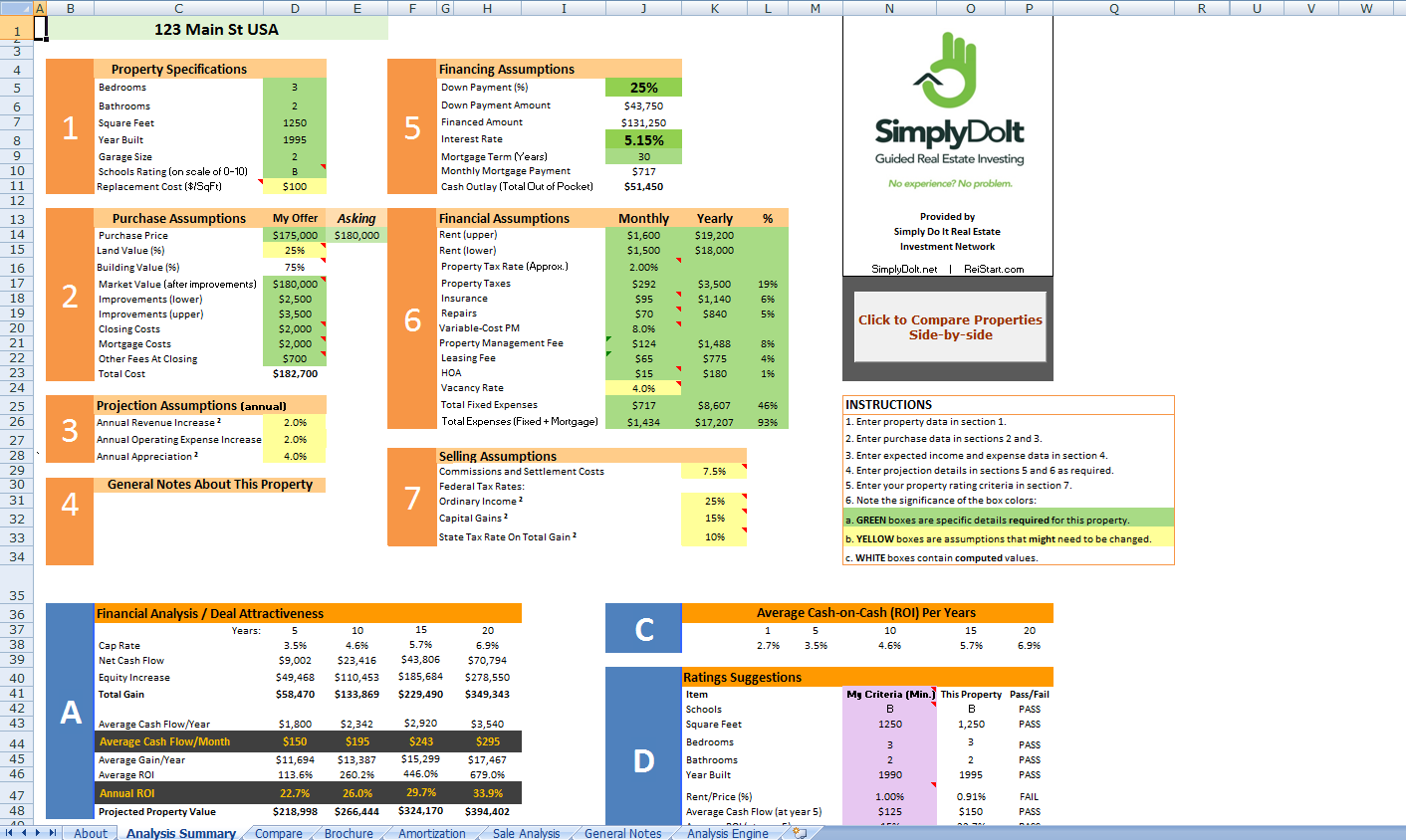This screenshot has width=1406, height=840.
Task: Select the Capital Gains 15% cell
Action: click(x=714, y=518)
